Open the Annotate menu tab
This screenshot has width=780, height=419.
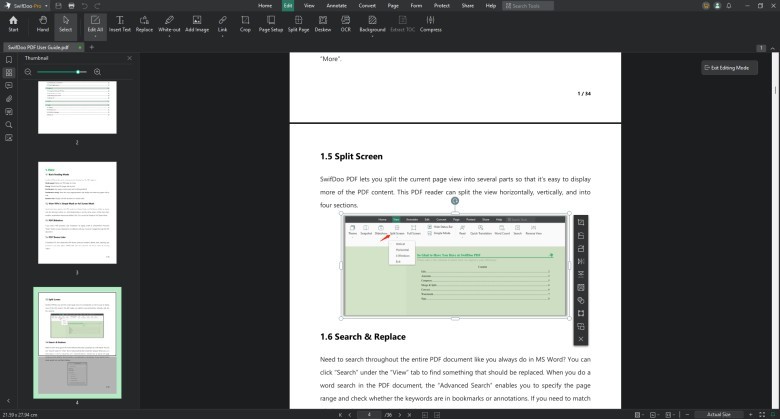tap(337, 5)
